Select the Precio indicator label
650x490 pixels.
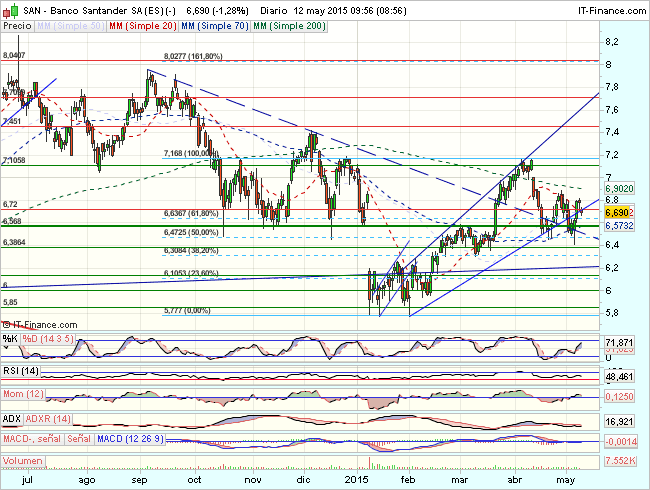(x=17, y=26)
